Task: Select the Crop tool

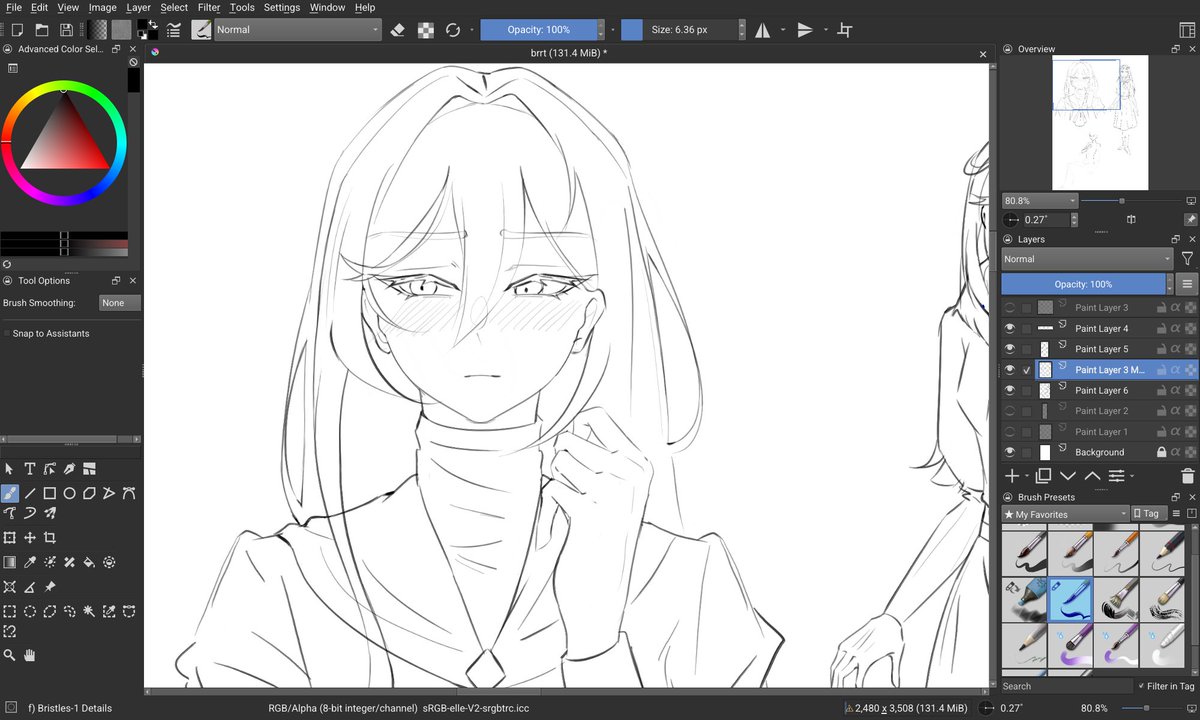Action: [49, 538]
